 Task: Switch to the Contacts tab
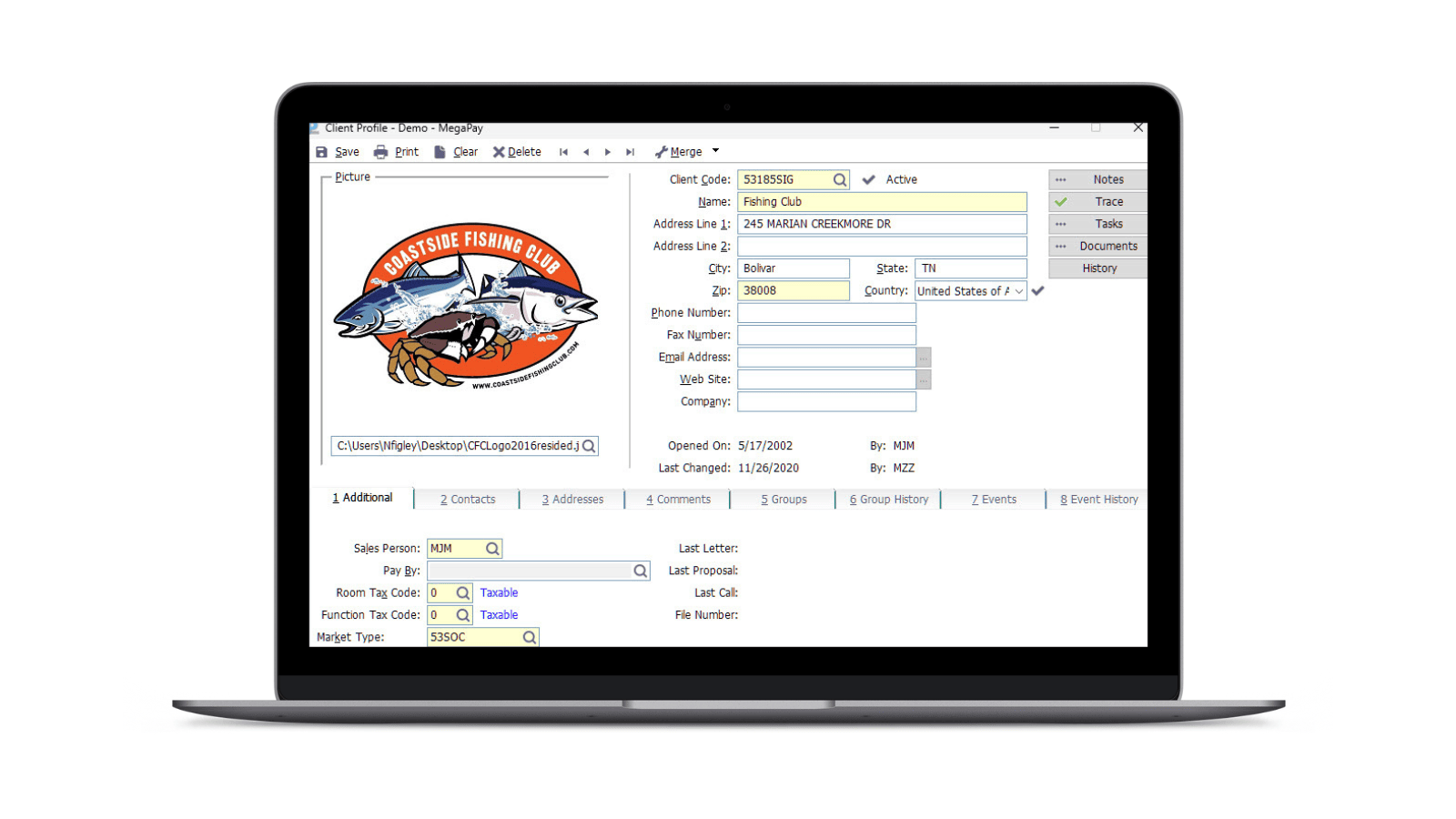[x=468, y=500]
